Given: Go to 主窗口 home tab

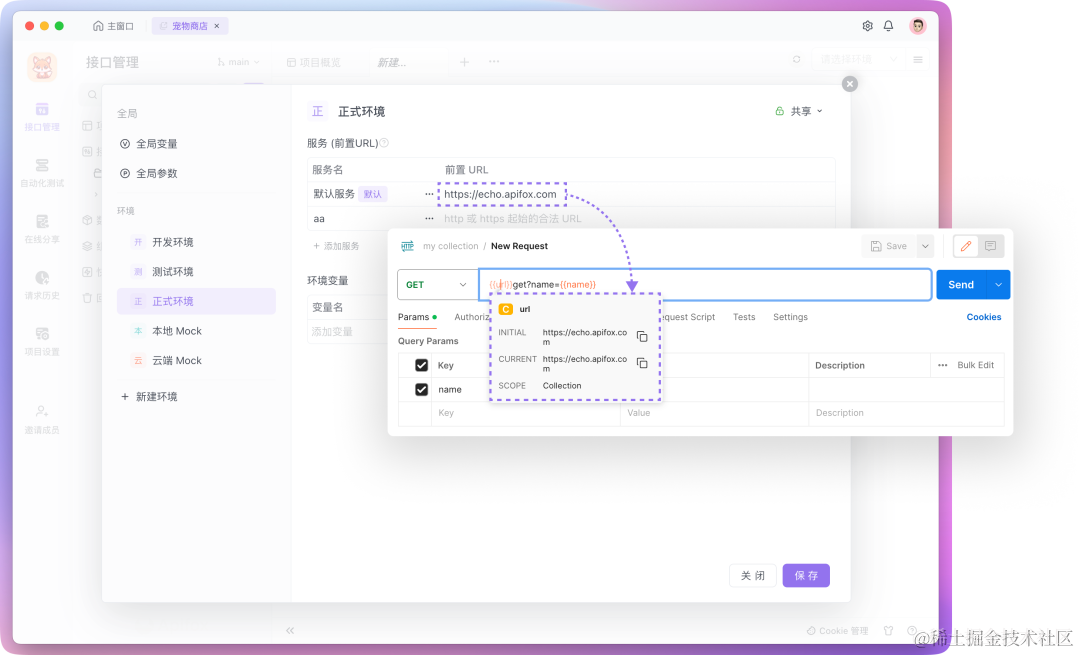Looking at the screenshot, I should pyautogui.click(x=114, y=26).
